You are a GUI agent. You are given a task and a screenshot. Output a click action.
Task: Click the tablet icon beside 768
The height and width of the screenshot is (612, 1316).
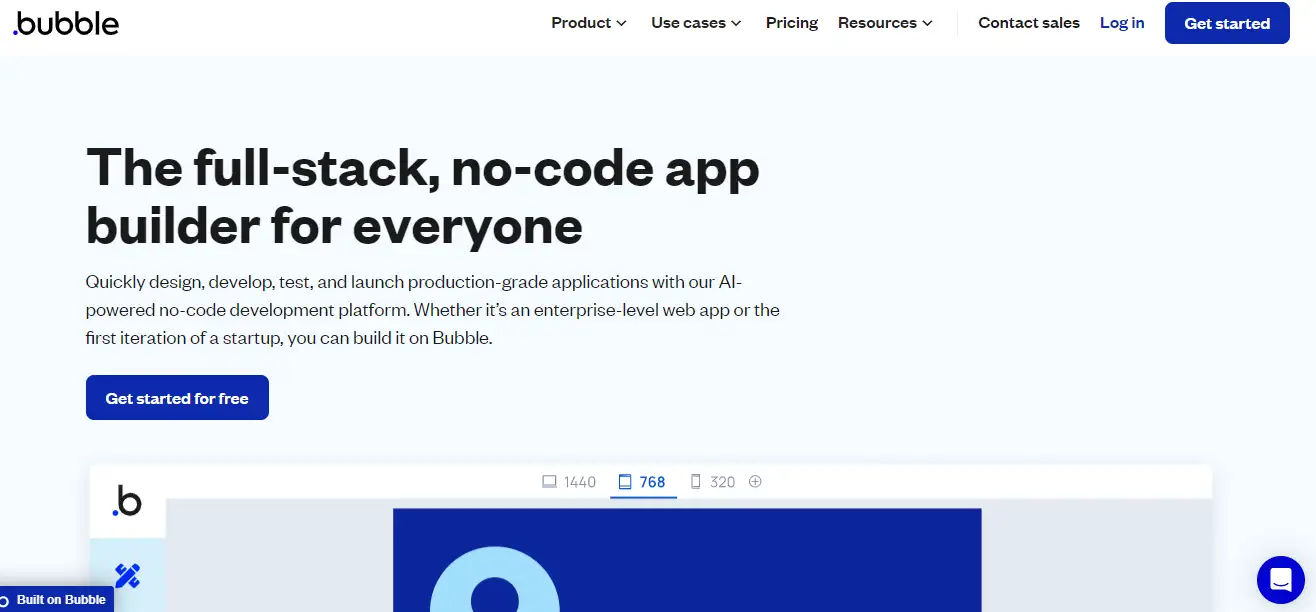coord(625,482)
